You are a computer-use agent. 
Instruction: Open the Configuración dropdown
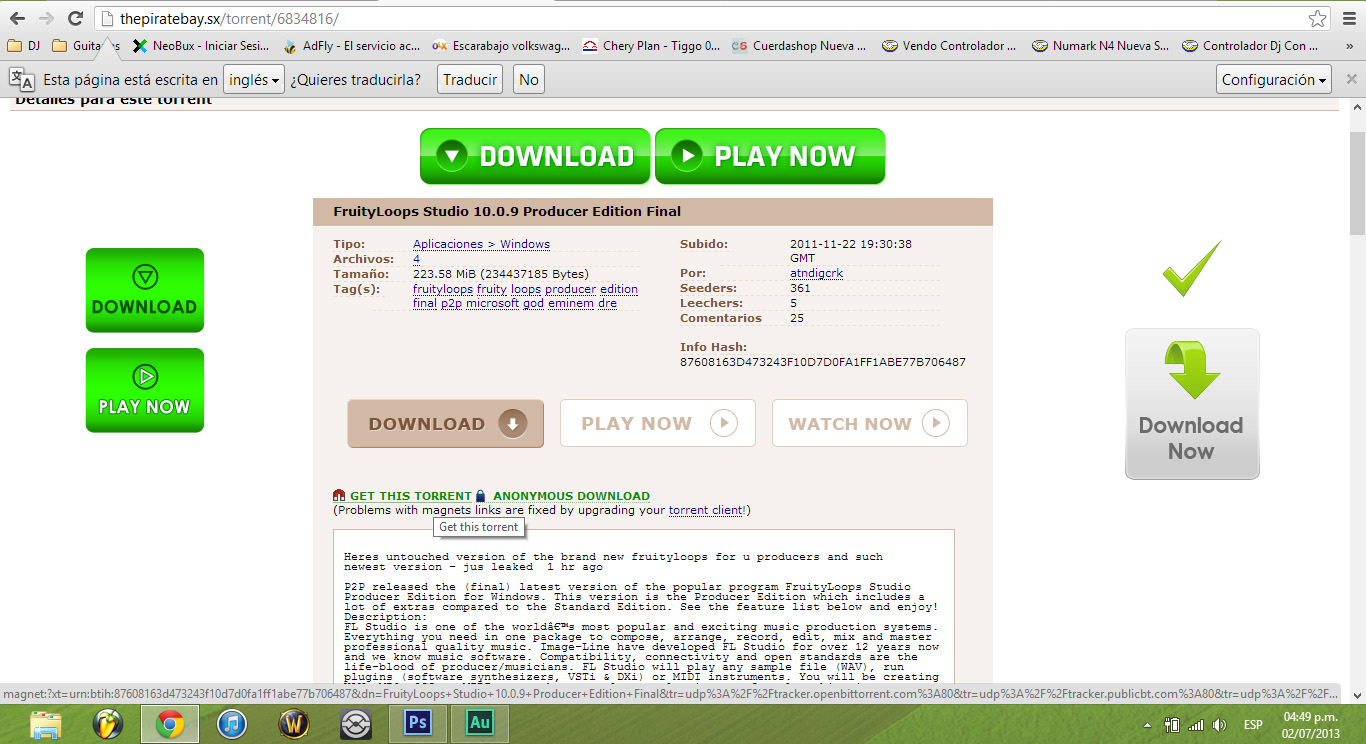click(1275, 80)
